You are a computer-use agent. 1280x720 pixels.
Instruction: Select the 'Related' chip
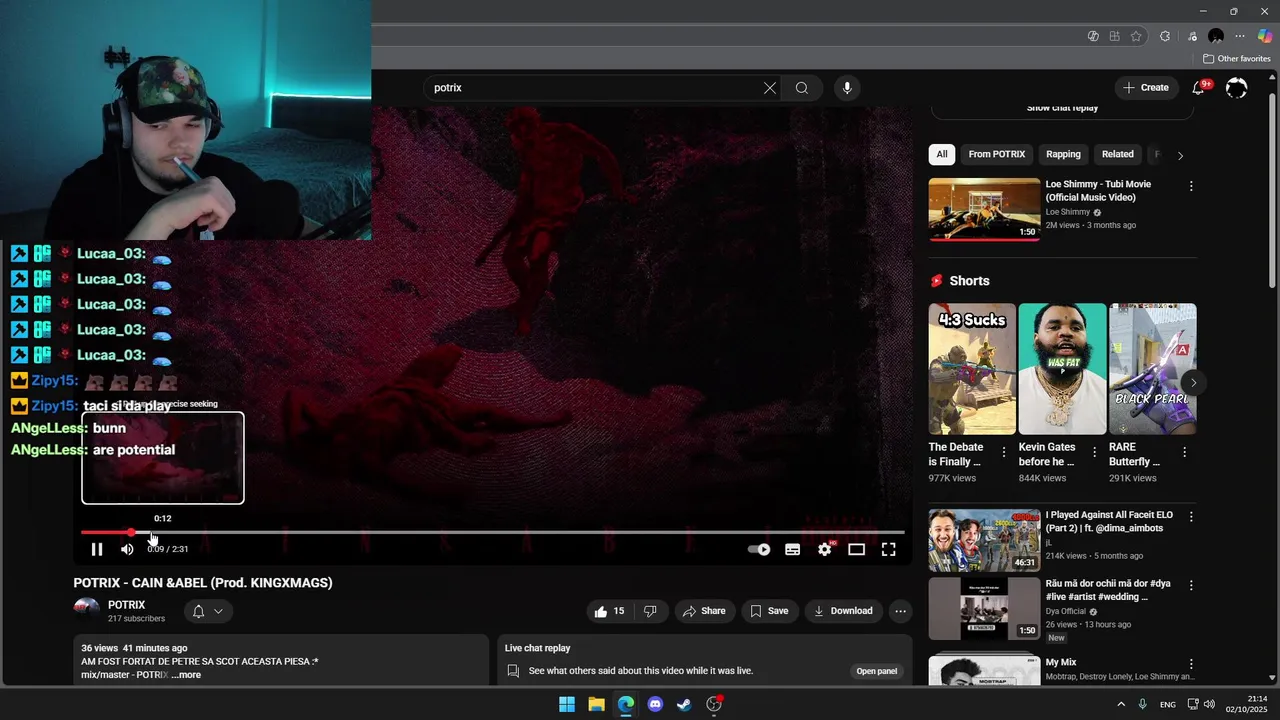(x=1118, y=154)
